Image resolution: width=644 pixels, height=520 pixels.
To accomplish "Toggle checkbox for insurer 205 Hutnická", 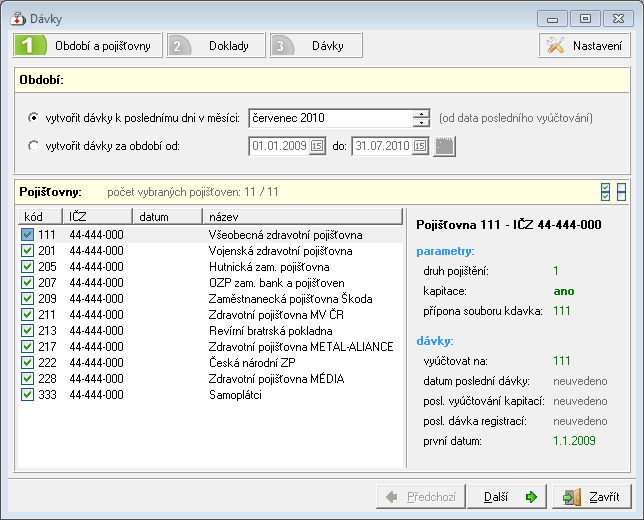I will (x=28, y=267).
